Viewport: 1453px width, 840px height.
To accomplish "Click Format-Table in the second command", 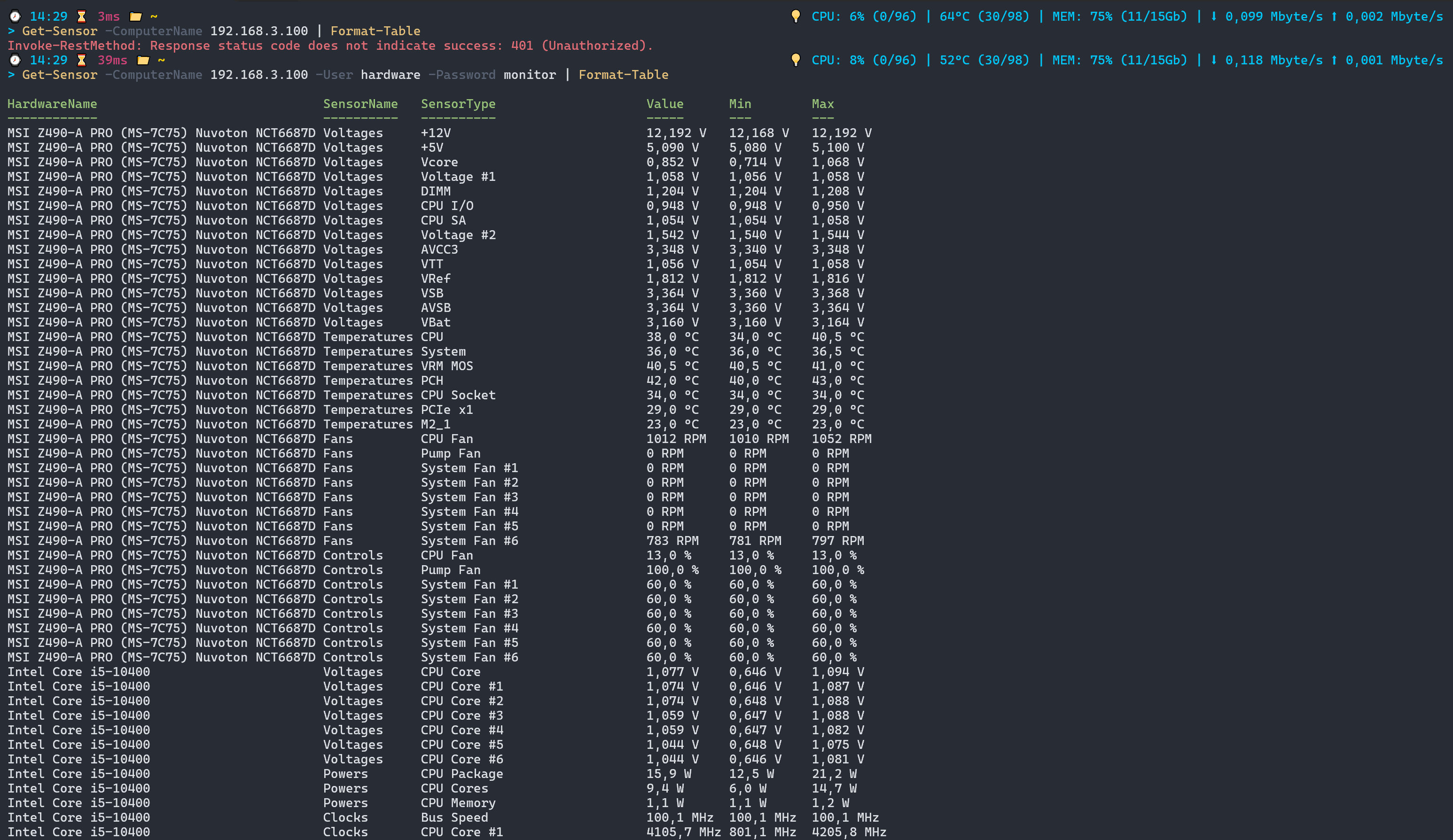I will pyautogui.click(x=623, y=75).
